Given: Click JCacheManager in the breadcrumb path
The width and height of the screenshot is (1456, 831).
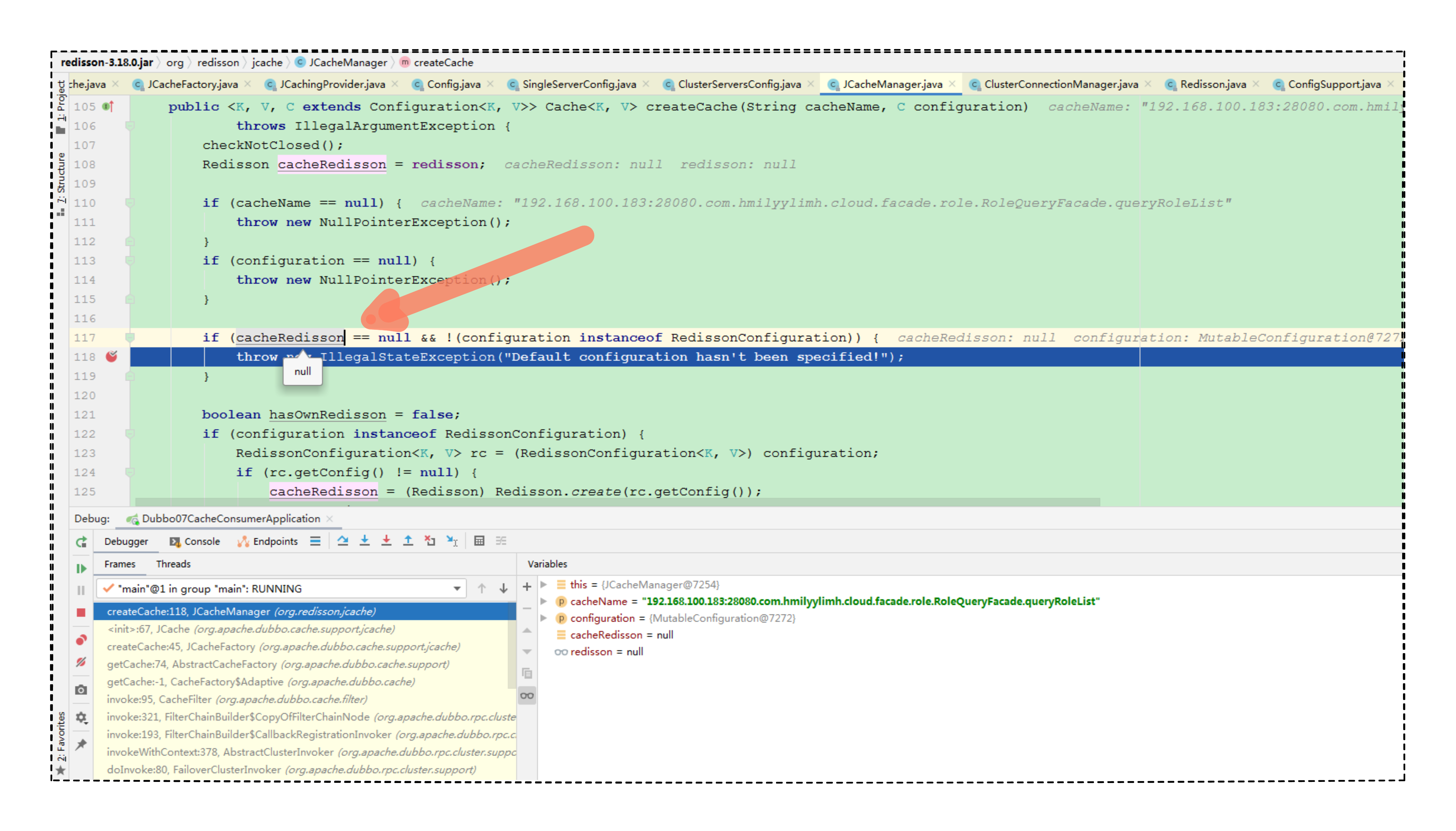Looking at the screenshot, I should click(x=348, y=62).
